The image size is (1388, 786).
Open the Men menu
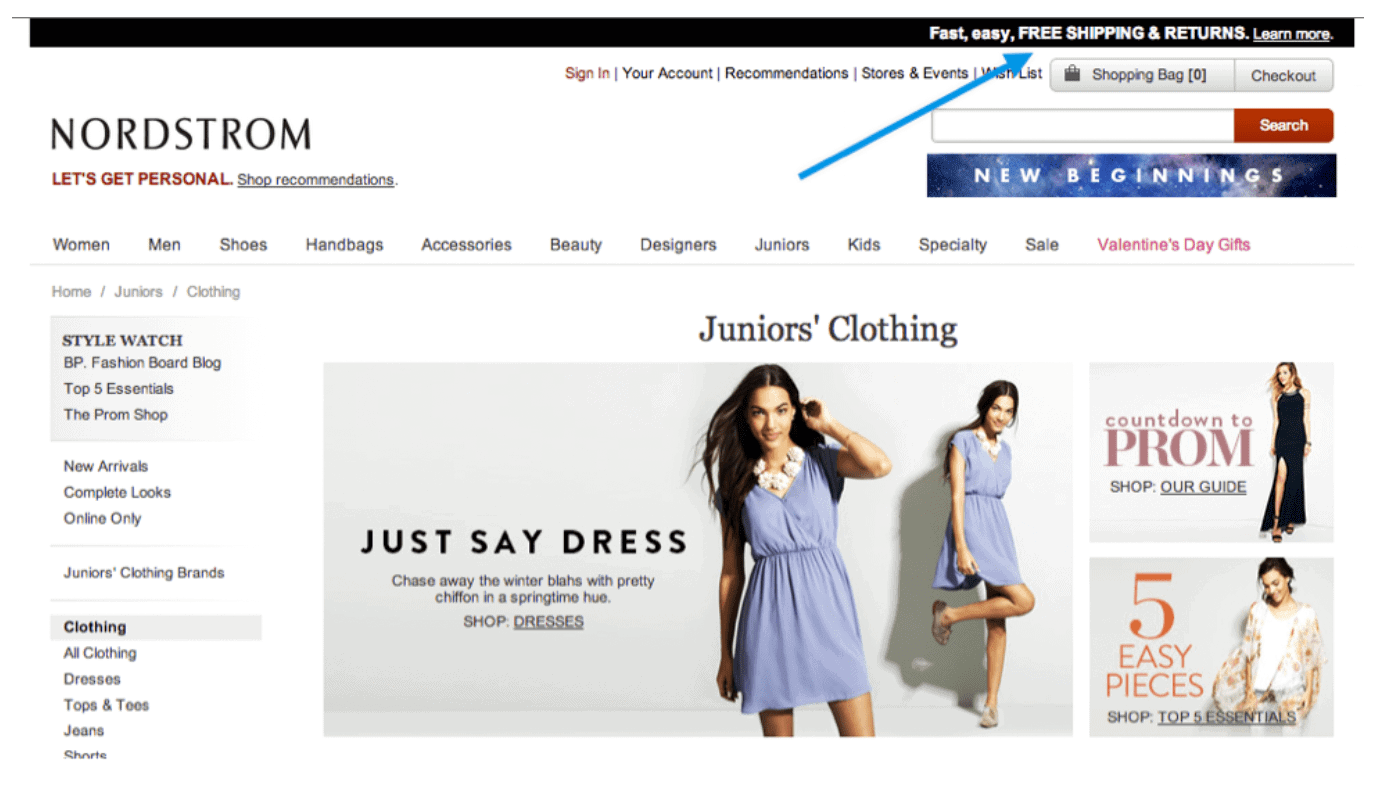tap(164, 244)
